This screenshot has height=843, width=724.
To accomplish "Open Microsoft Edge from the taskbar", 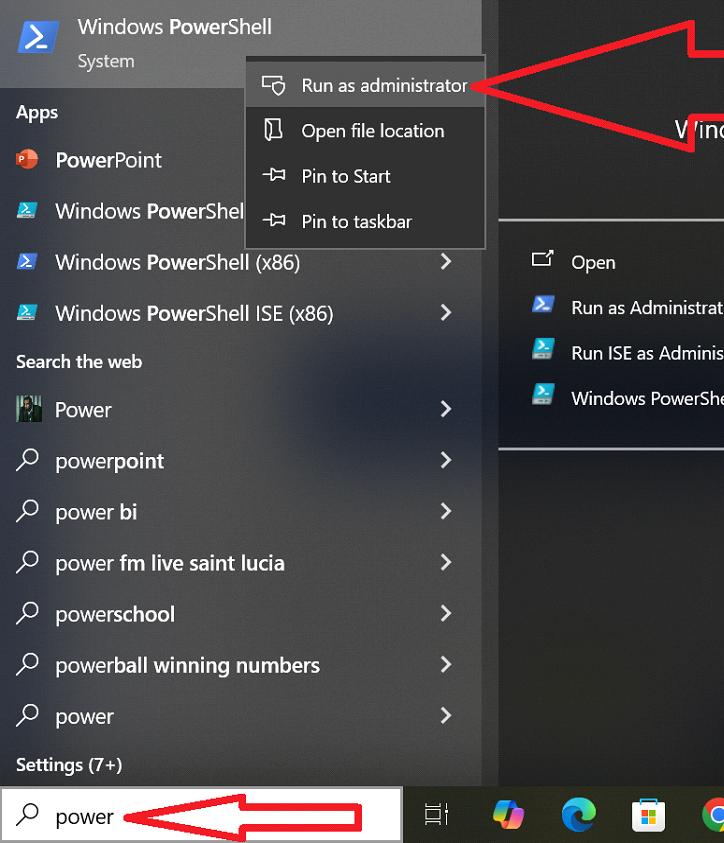I will [578, 814].
